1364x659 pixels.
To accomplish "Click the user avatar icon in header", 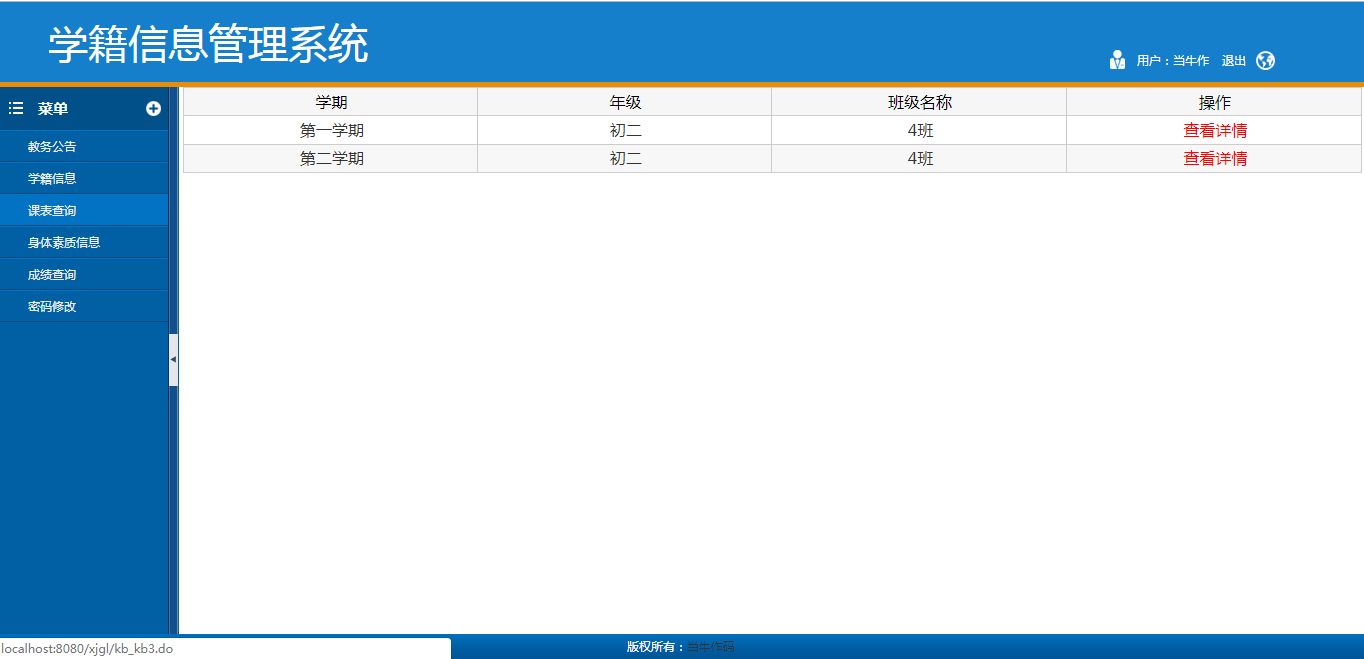I will pyautogui.click(x=1117, y=60).
